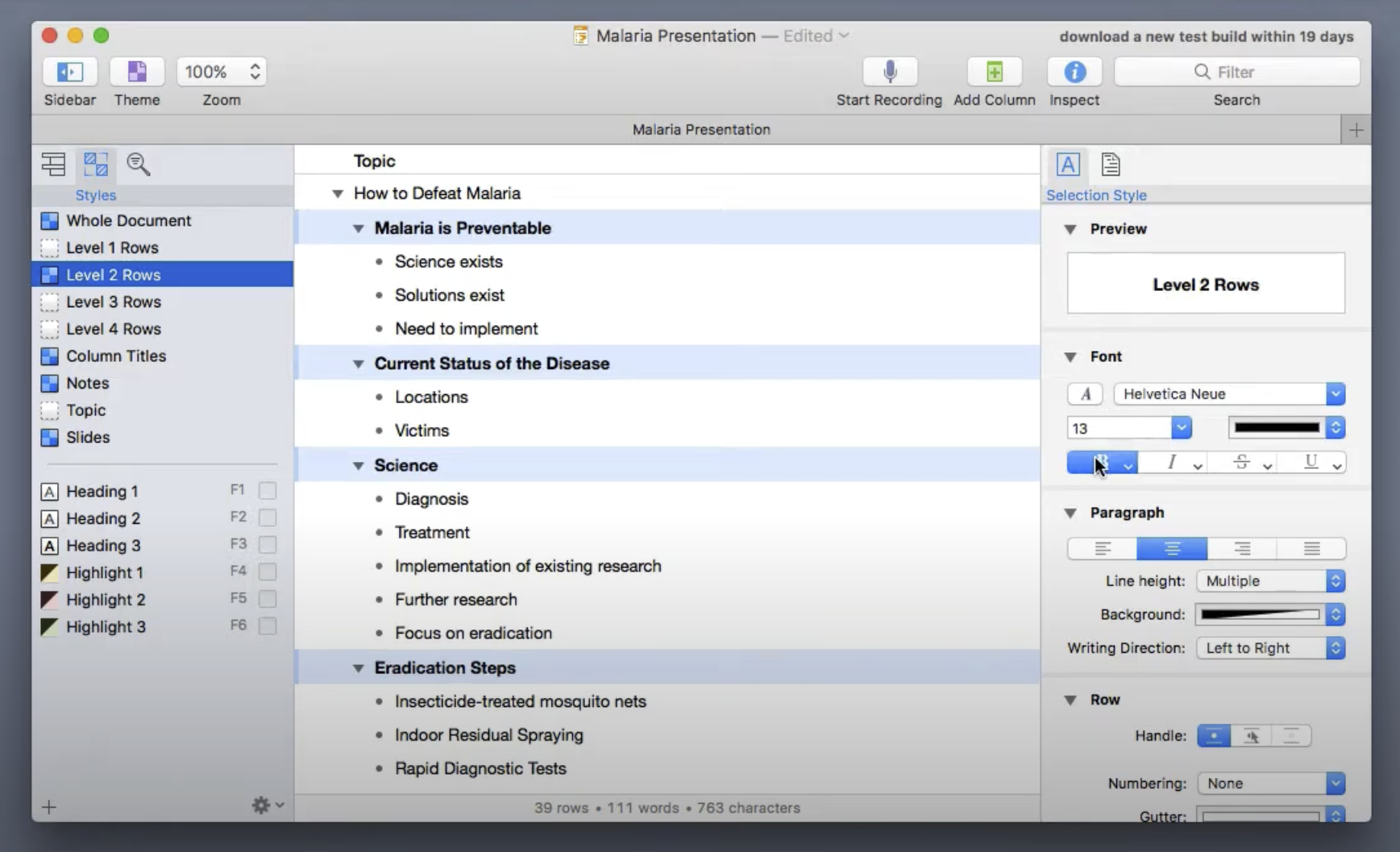This screenshot has width=1400, height=852.
Task: Set paragraph alignment to right
Action: click(x=1242, y=549)
